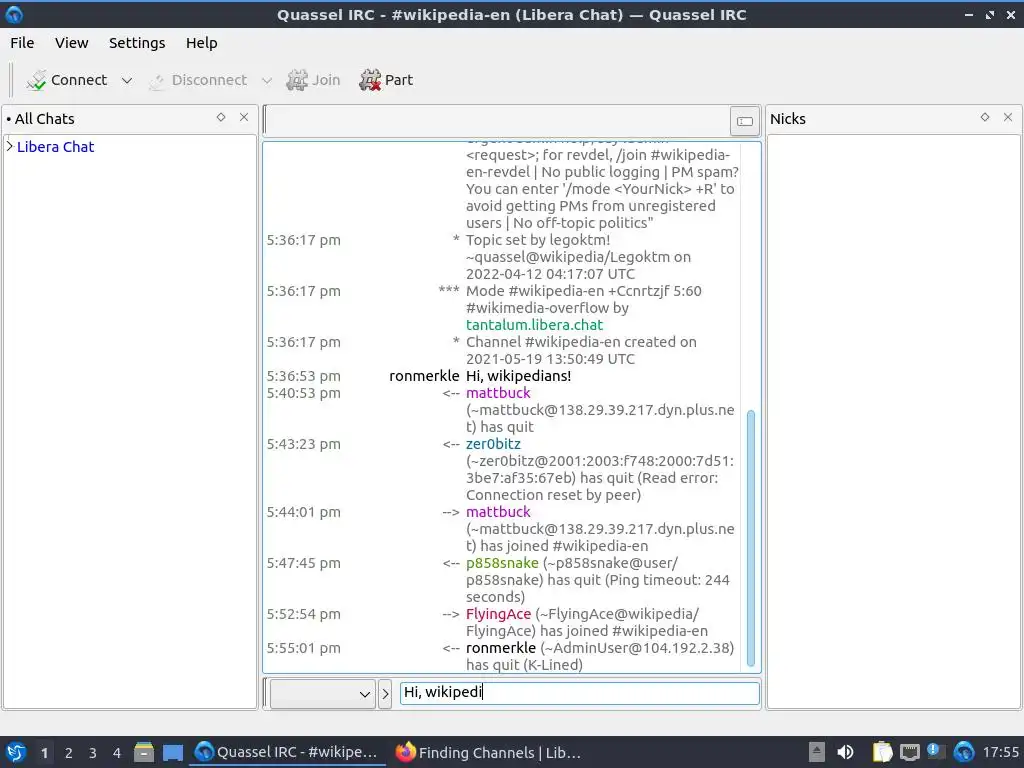Expand the Disconnect dropdown arrow
Image resolution: width=1024 pixels, height=768 pixels.
266,80
